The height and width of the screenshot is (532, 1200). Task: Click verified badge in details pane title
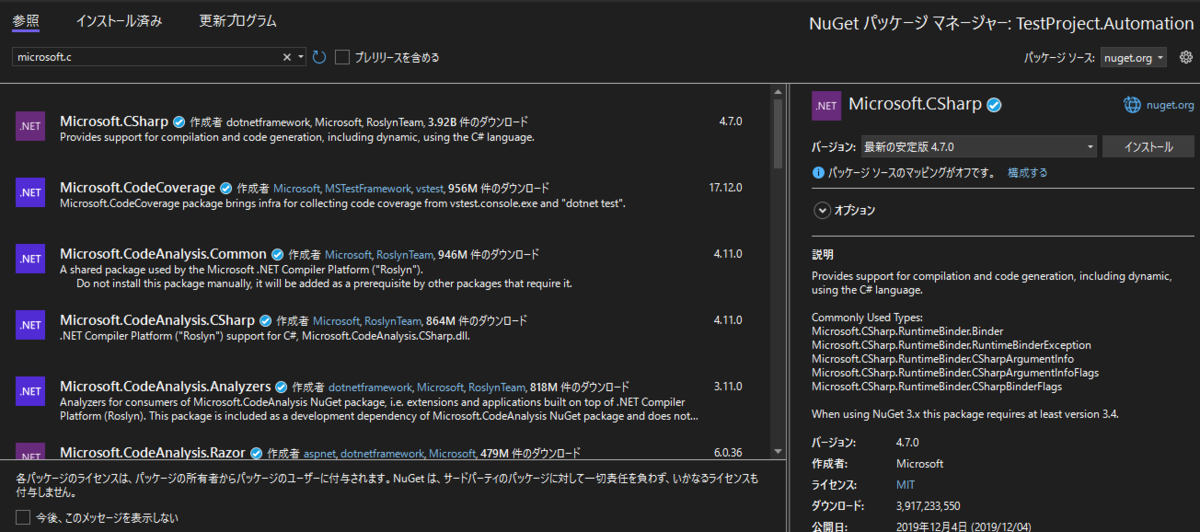coord(995,104)
